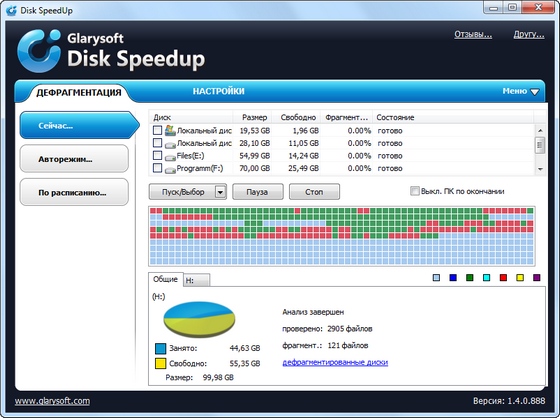
Task: Click the disk usage pie chart
Action: [199, 319]
